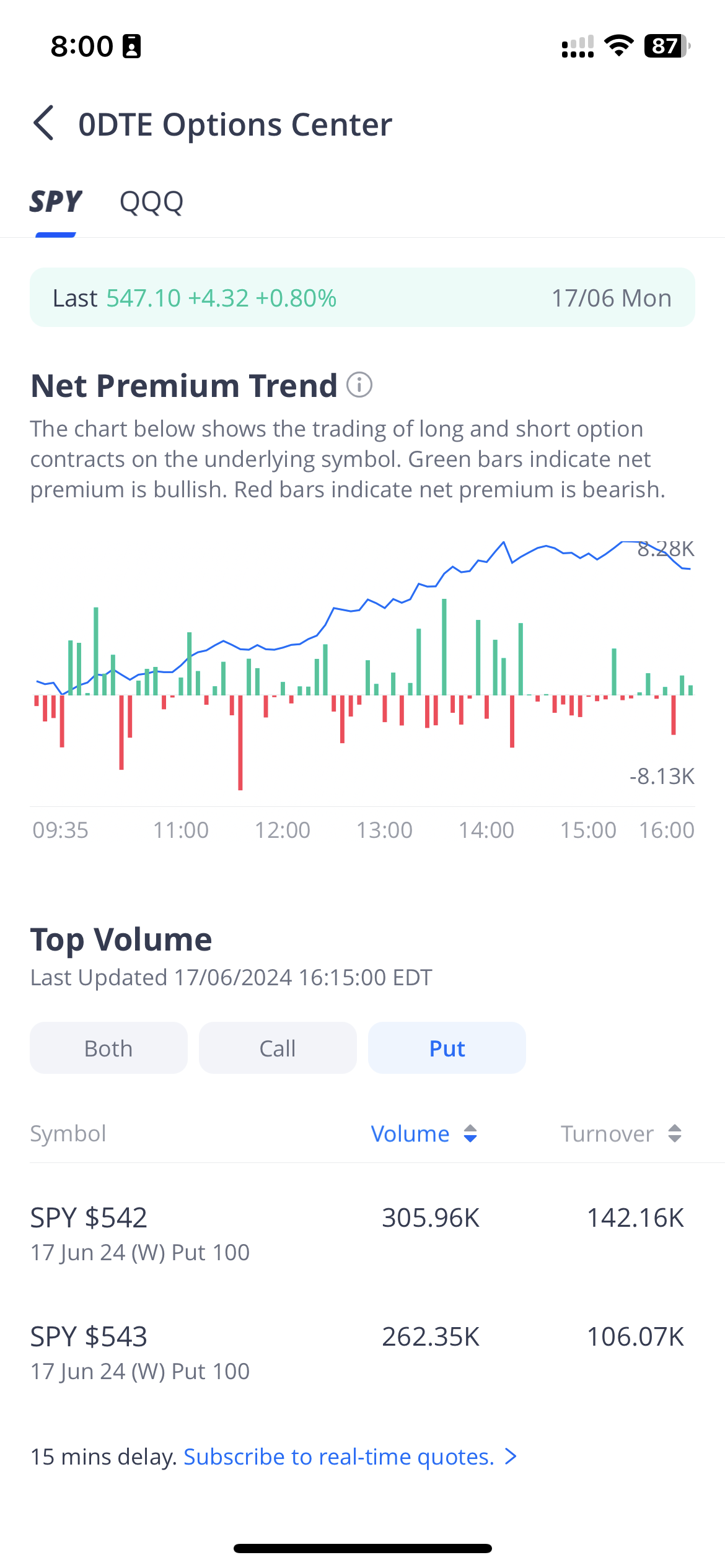The width and height of the screenshot is (725, 1568).
Task: Tap the Turnover sort arrows icon
Action: 675,1133
